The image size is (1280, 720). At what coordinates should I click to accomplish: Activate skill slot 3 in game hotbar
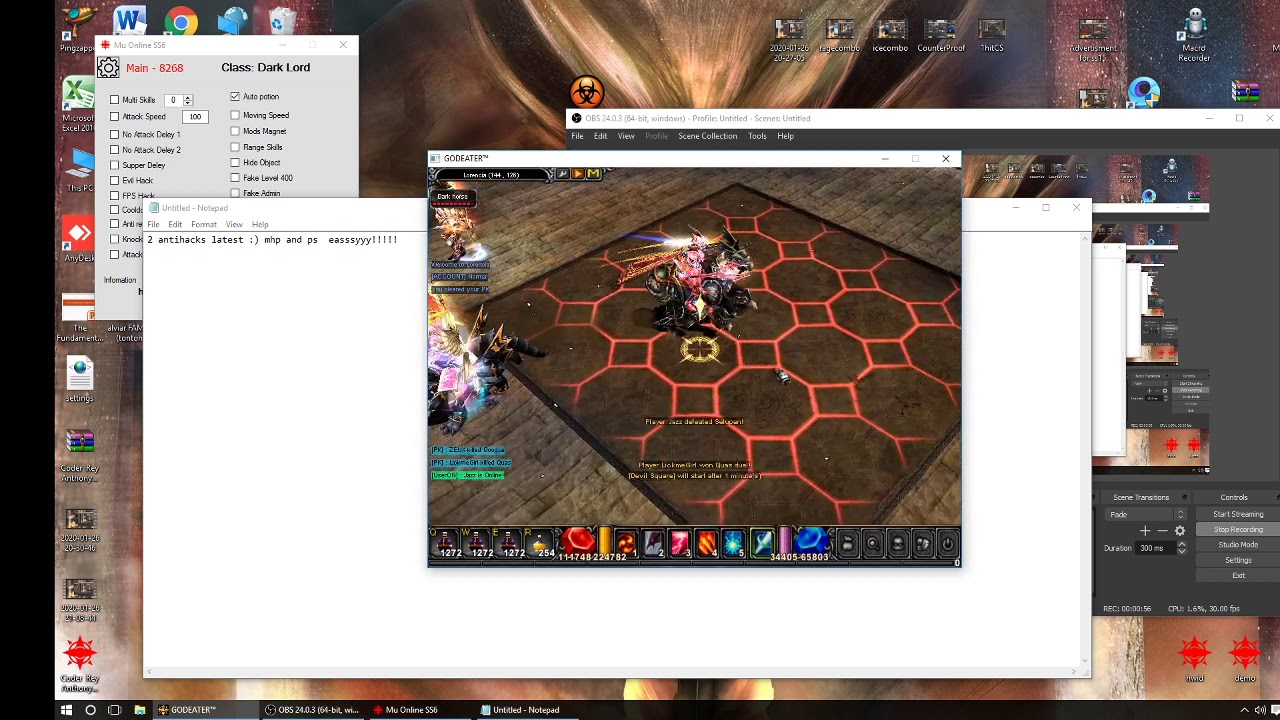[680, 543]
